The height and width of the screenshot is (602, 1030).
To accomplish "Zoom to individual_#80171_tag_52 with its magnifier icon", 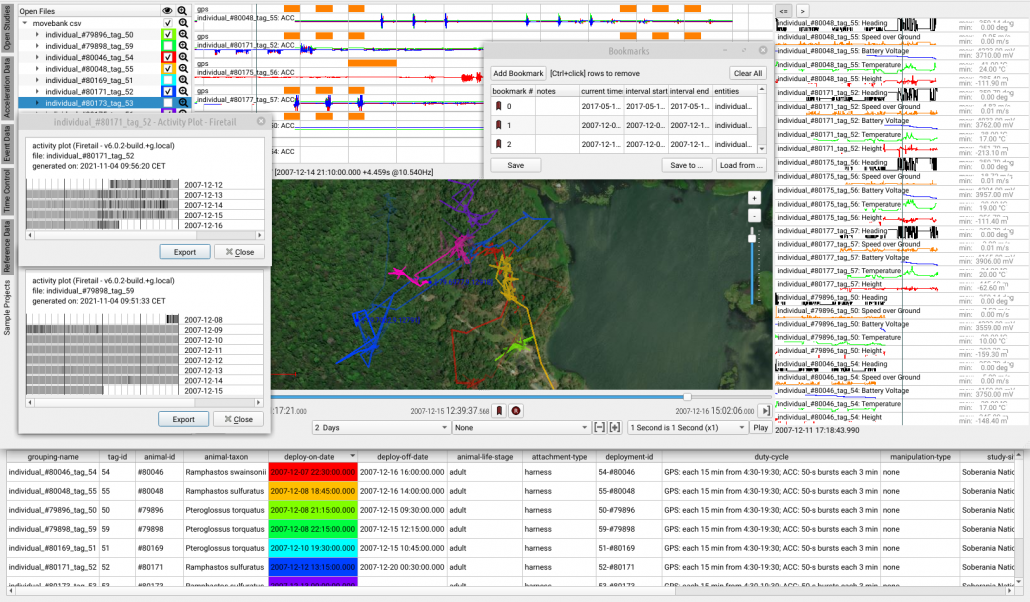I will 183,91.
